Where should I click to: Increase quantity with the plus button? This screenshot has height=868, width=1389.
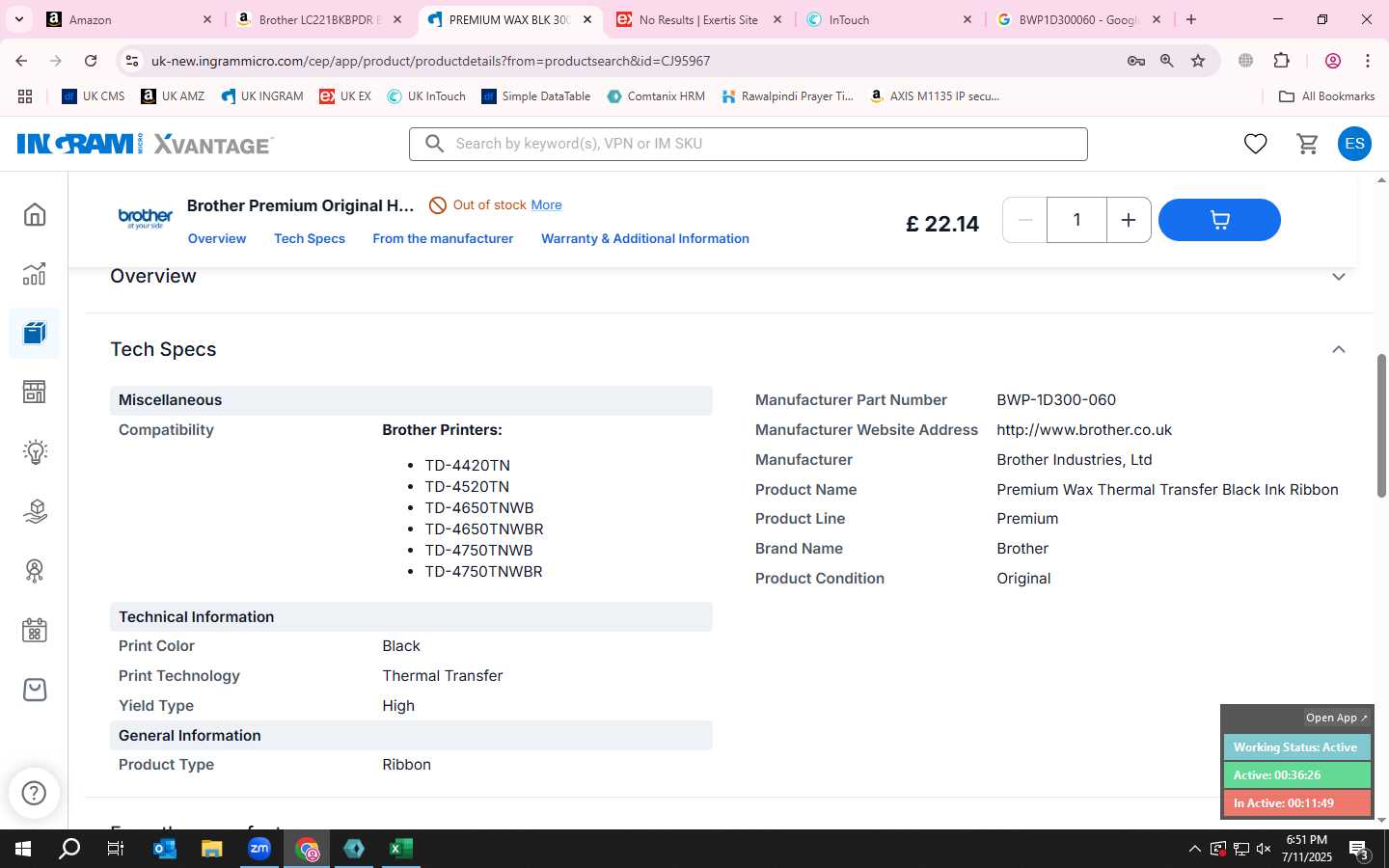pos(1128,220)
